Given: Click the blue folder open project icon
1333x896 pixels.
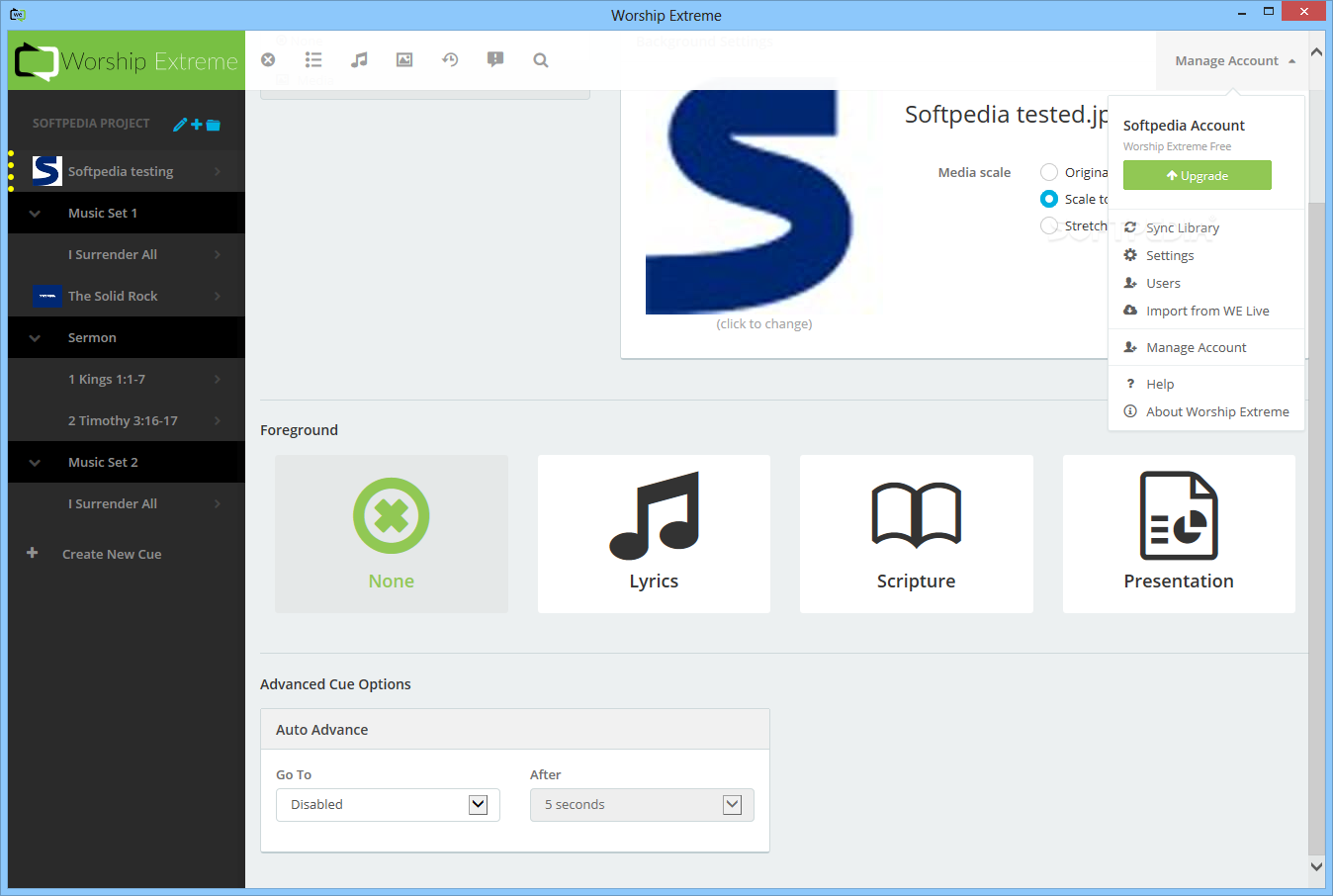Looking at the screenshot, I should 213,125.
